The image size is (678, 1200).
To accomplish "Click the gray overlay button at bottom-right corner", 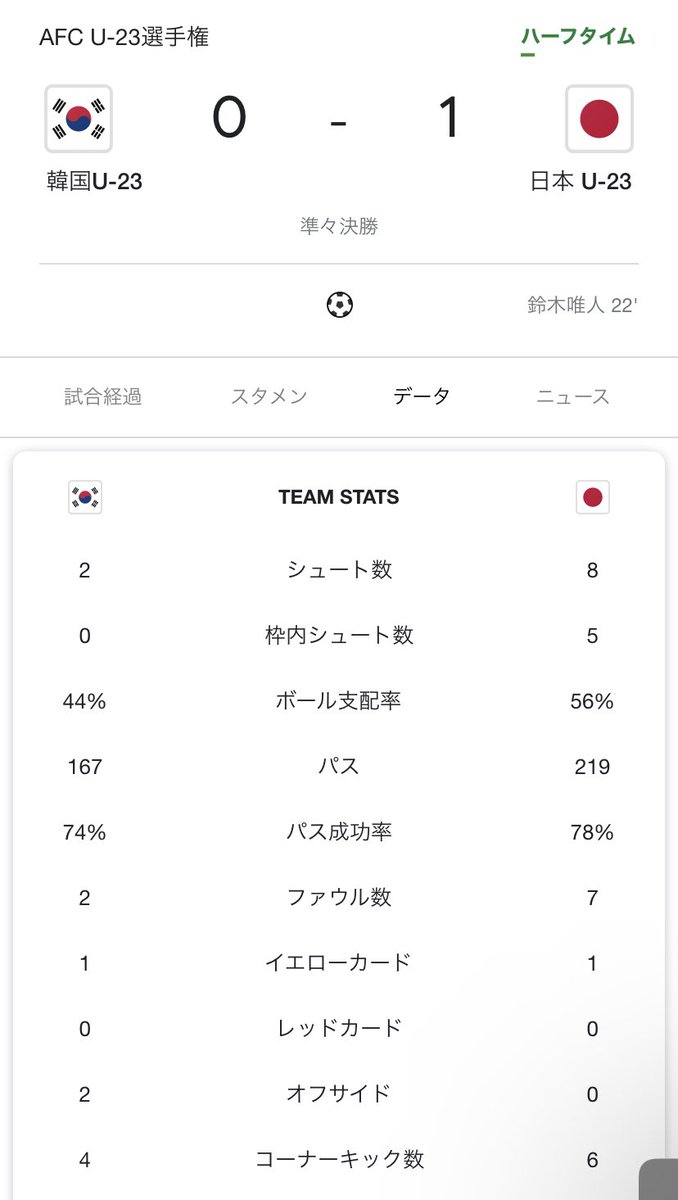I will tap(660, 1182).
